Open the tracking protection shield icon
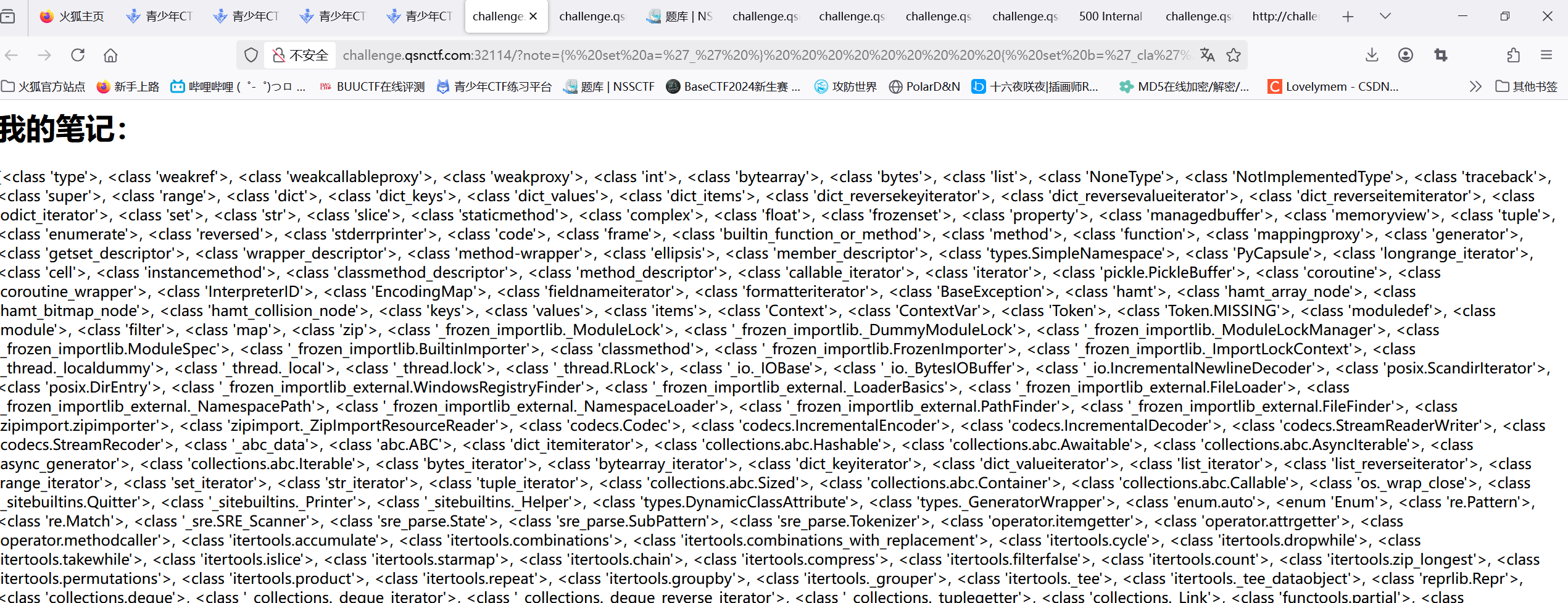Screen dimensions: 1568x603 coord(251,56)
